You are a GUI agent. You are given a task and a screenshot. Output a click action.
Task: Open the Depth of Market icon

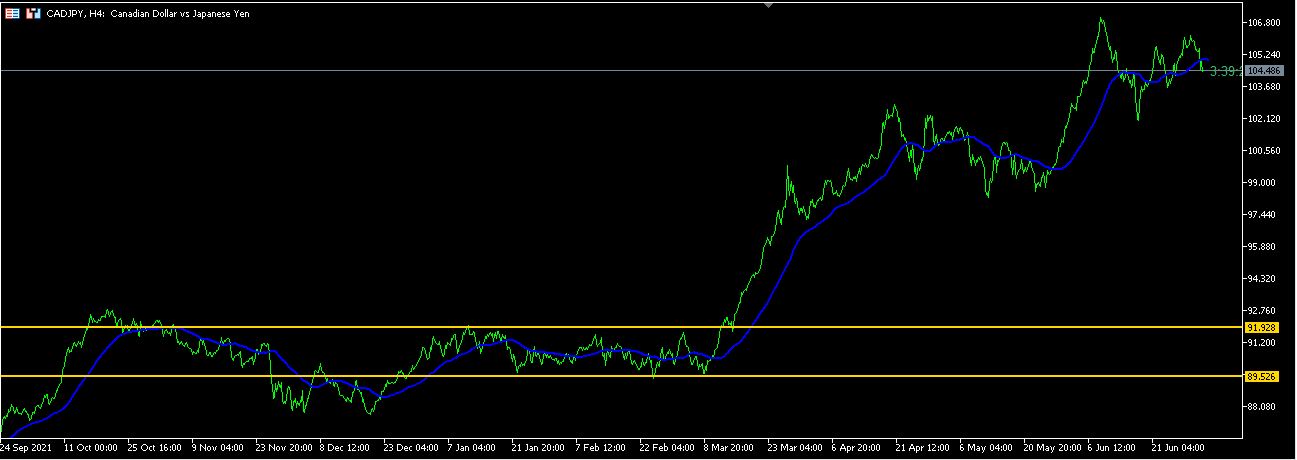click(x=34, y=14)
